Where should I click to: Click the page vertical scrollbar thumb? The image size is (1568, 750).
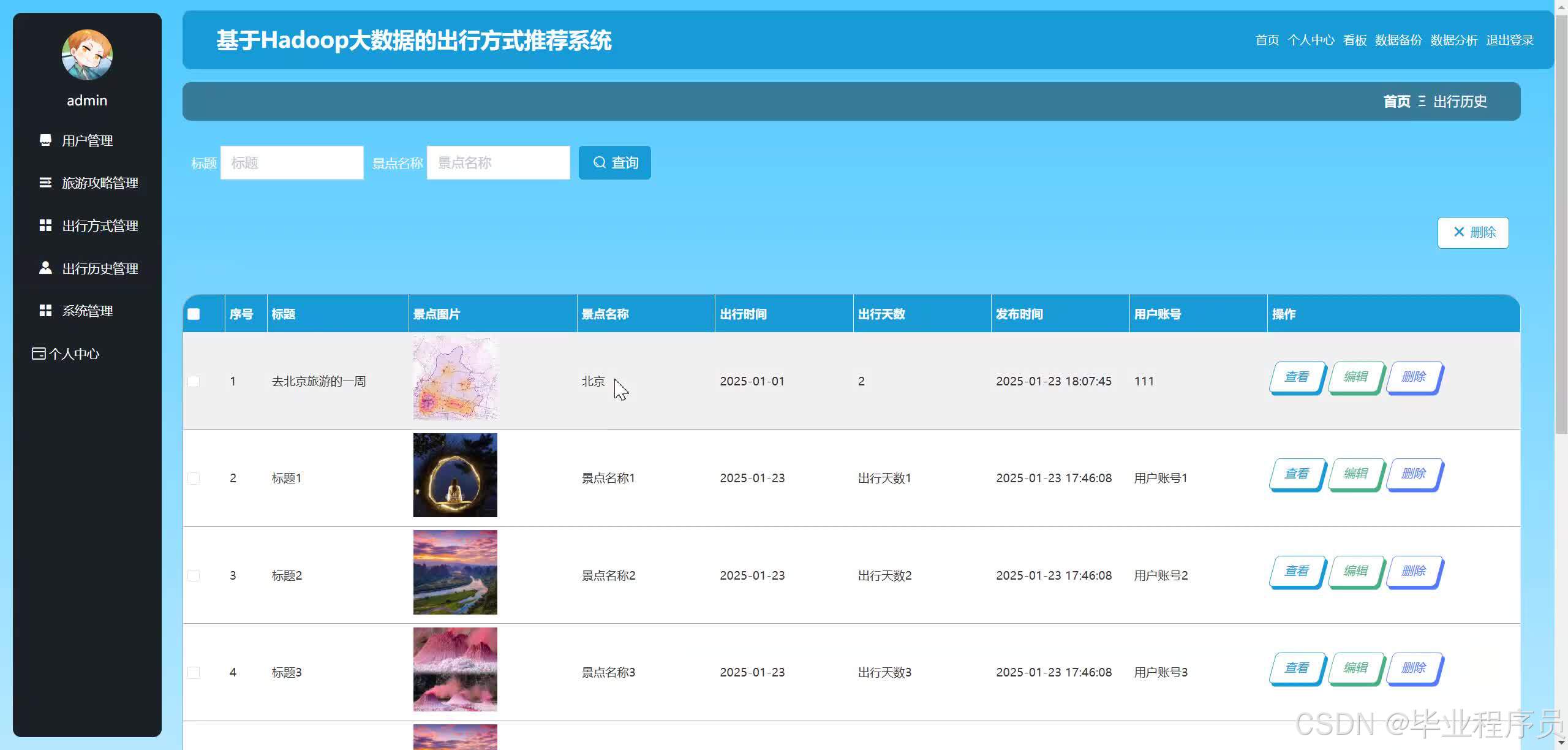coord(1561,224)
